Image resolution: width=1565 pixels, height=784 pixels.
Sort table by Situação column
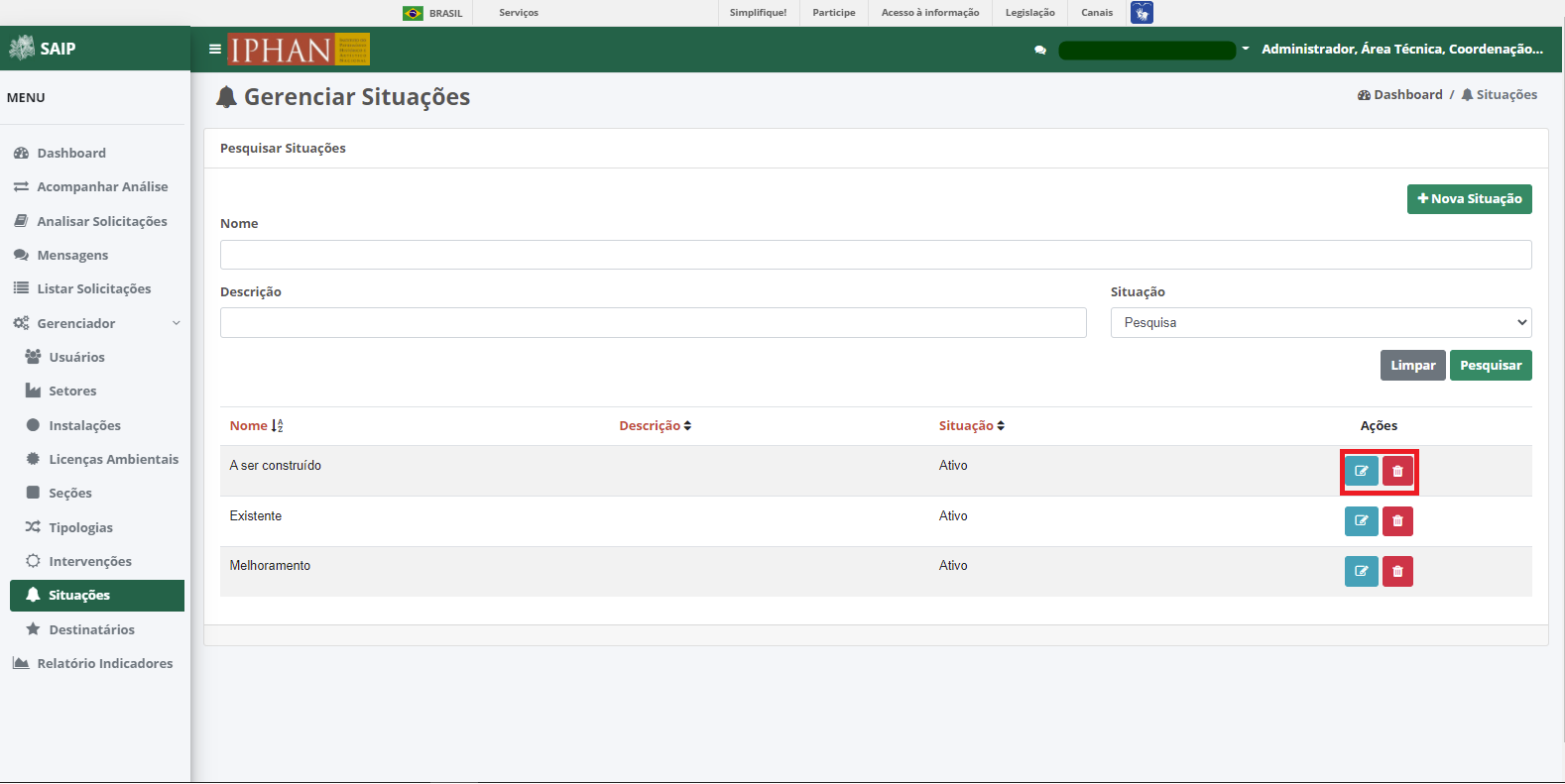click(x=972, y=425)
